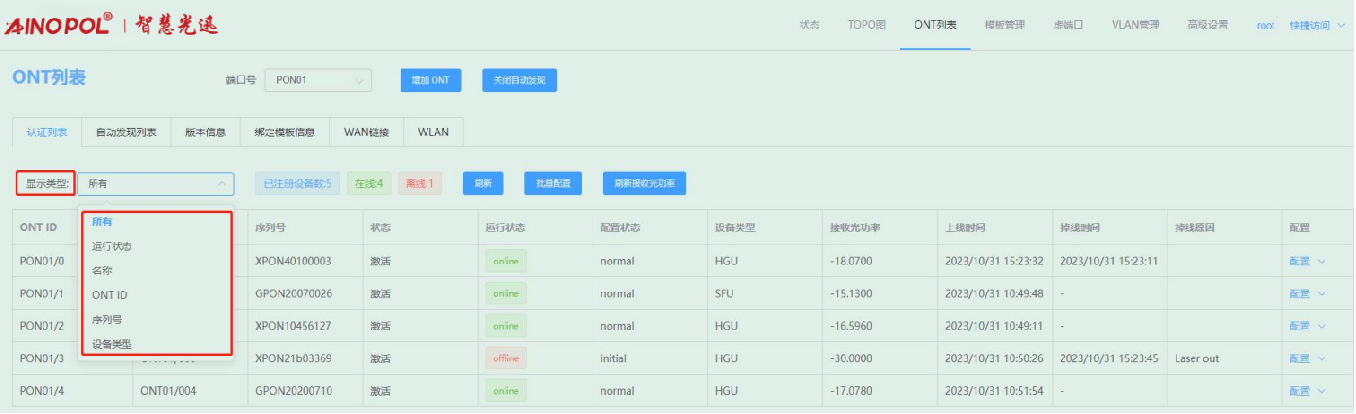Open 配置 dropdown for PON01/3 row
The image size is (1356, 414).
[x=1306, y=358]
